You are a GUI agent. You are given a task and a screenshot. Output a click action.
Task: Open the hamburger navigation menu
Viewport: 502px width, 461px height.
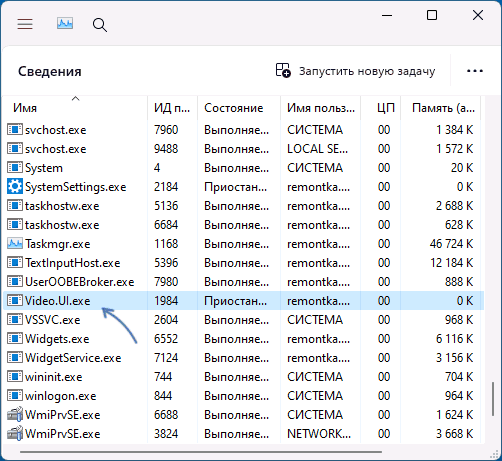coord(25,24)
